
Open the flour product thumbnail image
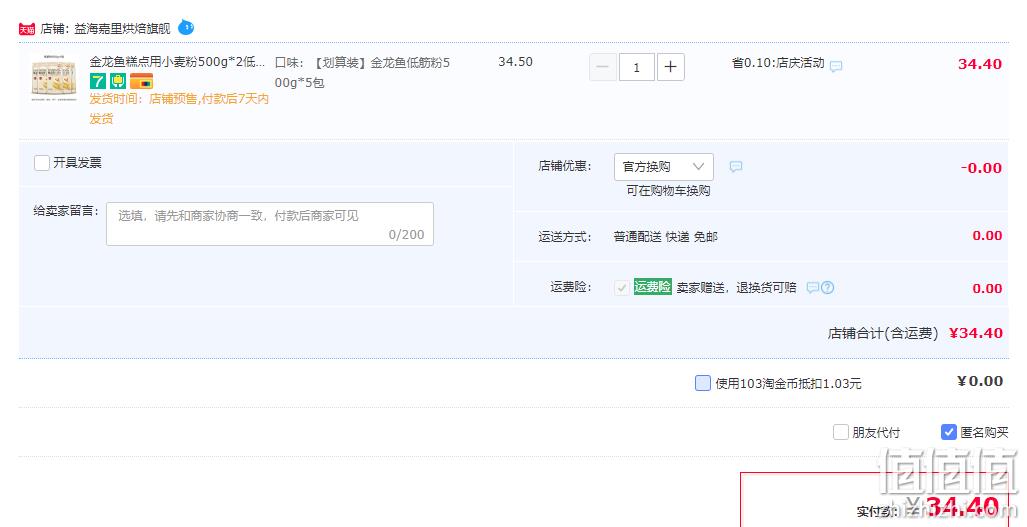click(54, 78)
